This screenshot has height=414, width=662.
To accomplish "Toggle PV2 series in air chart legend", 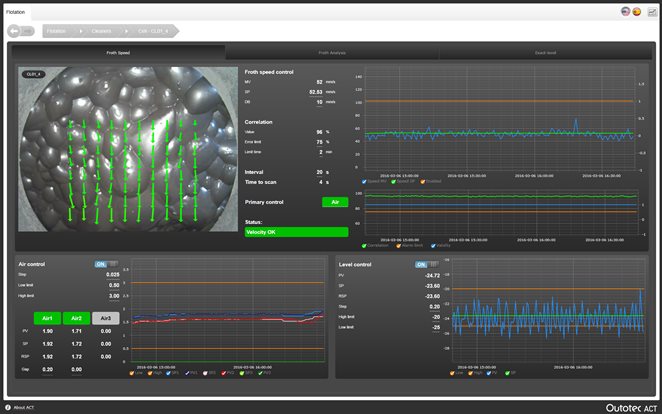I will (224, 373).
